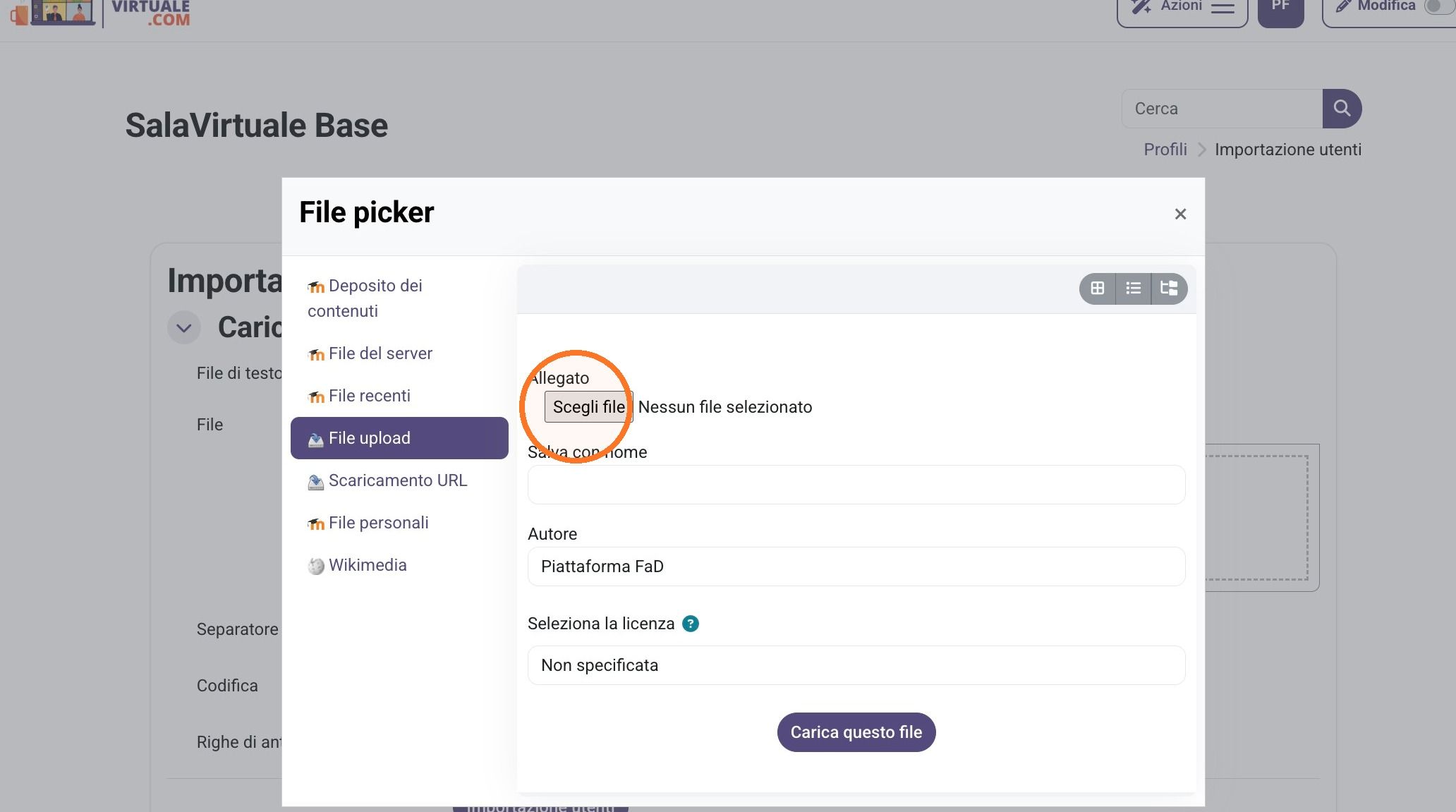
Task: Switch file picker to icon grid view
Action: click(1098, 289)
